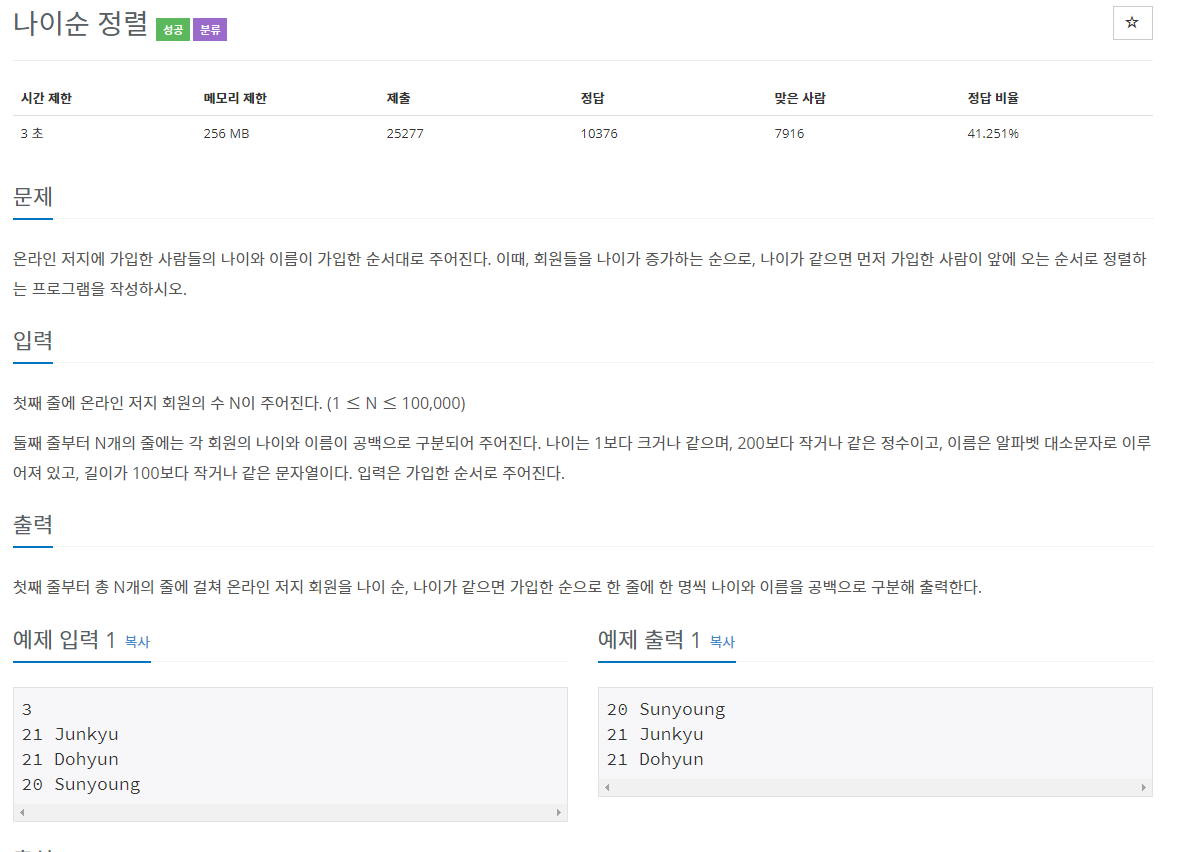Click '20 Sunyoung' in example input

[81, 784]
